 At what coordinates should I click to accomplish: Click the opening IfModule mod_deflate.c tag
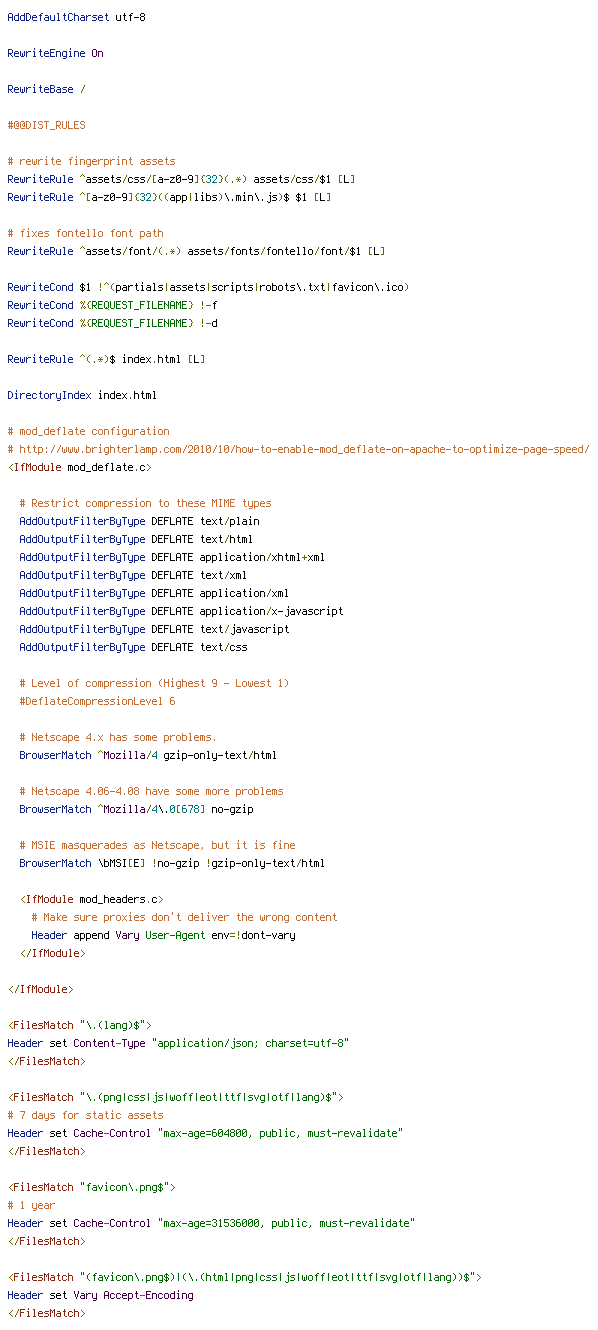tap(79, 468)
